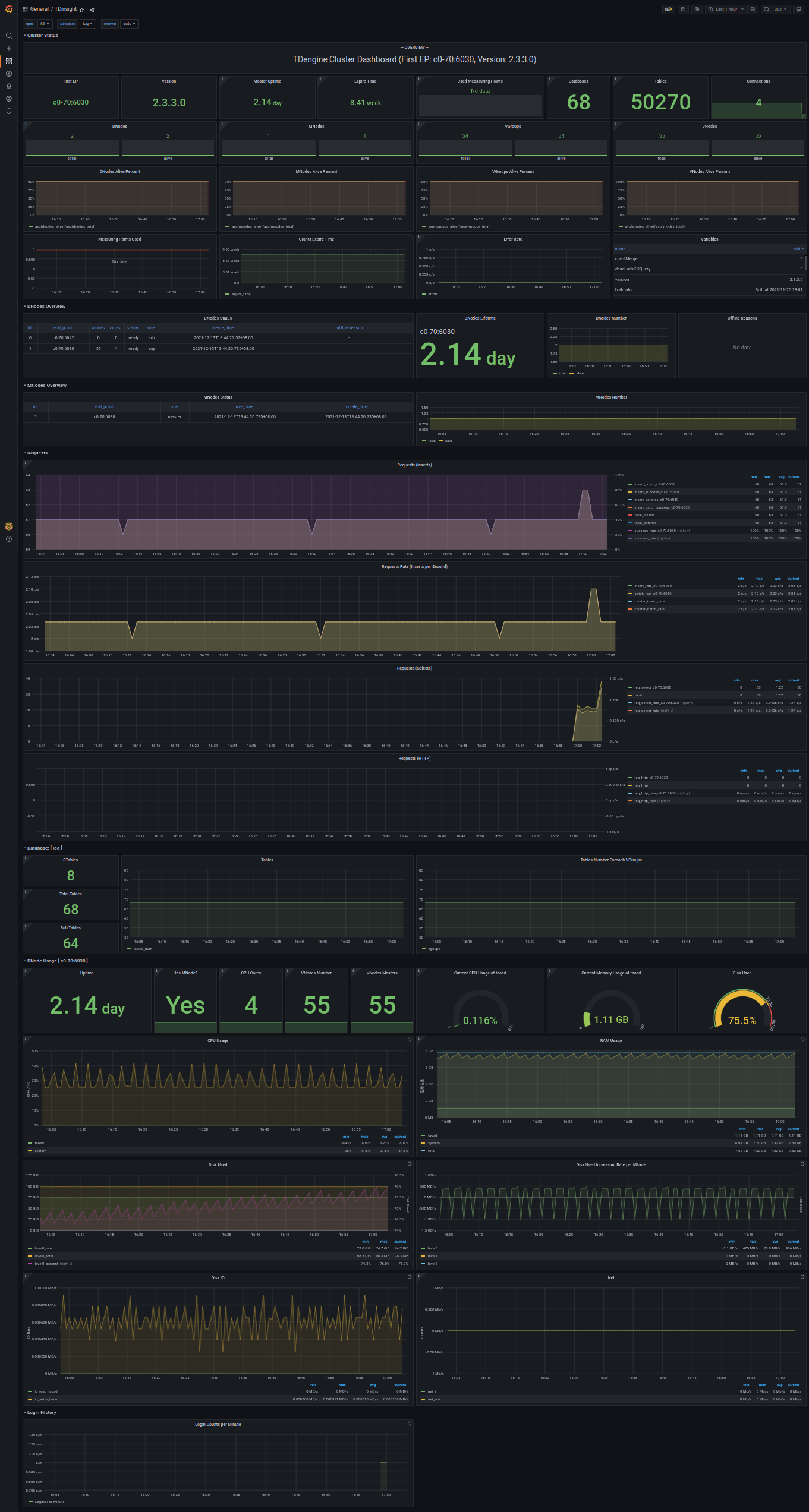Open the 30s refresh interval dropdown
809x1512 pixels.
tap(780, 10)
